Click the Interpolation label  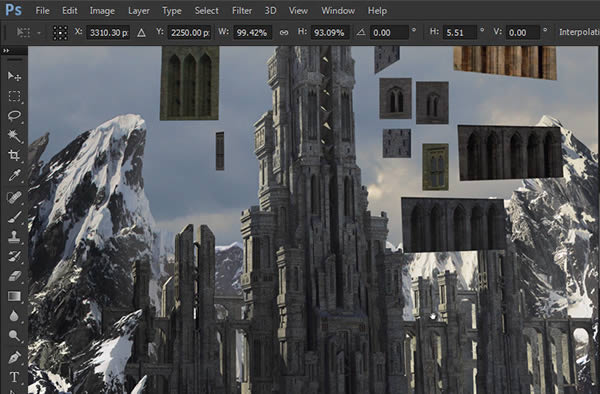[x=579, y=32]
